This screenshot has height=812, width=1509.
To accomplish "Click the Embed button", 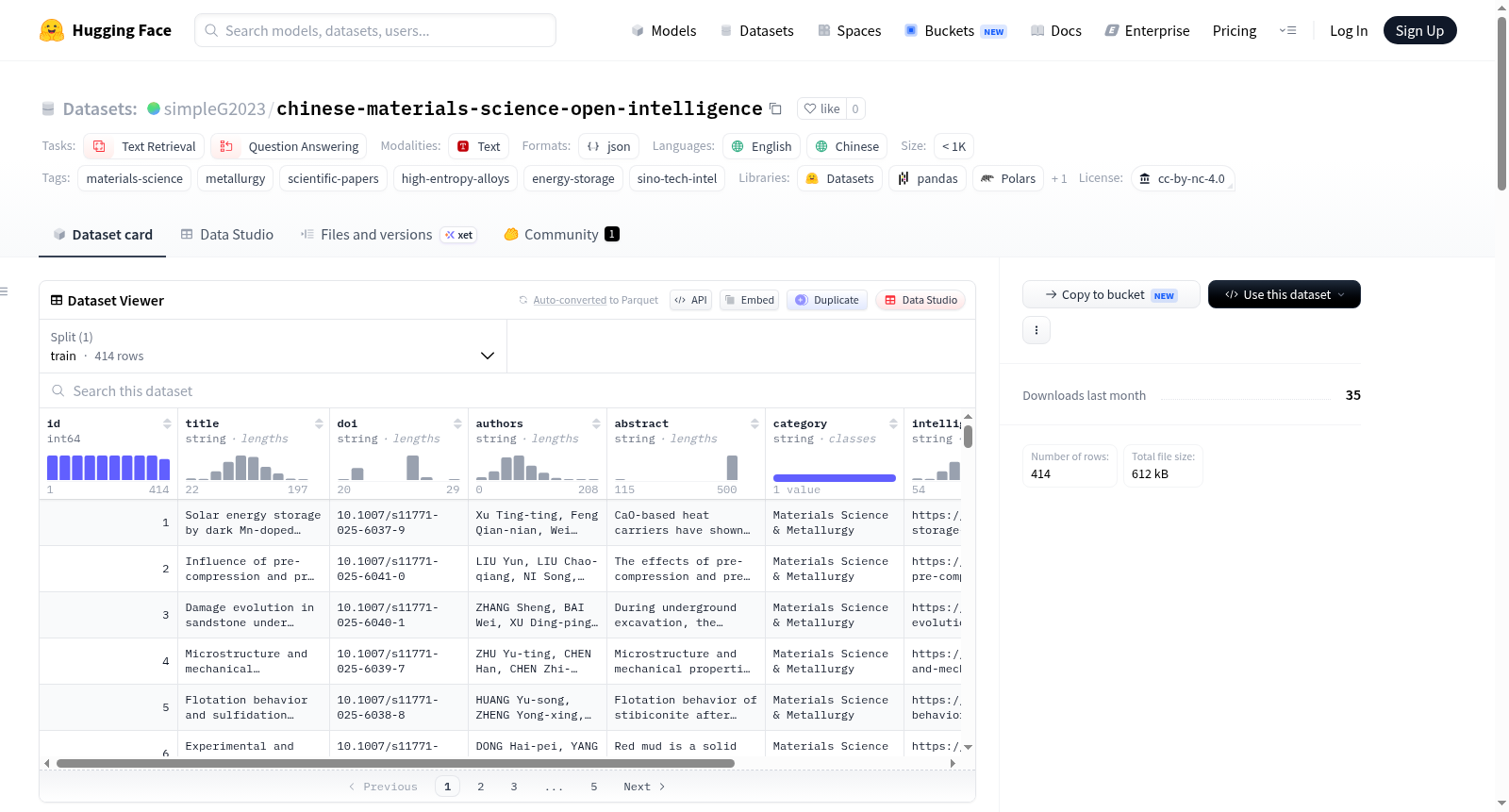I will coord(749,300).
